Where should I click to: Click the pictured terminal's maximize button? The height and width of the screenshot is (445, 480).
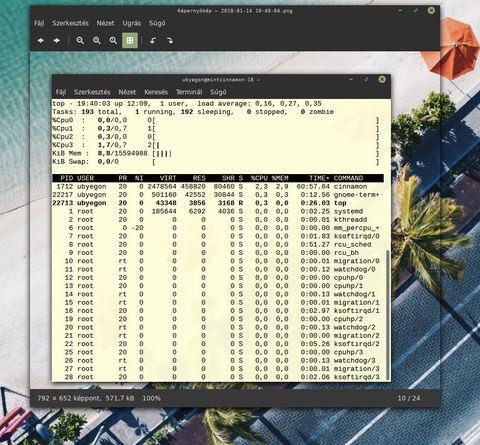[x=366, y=79]
